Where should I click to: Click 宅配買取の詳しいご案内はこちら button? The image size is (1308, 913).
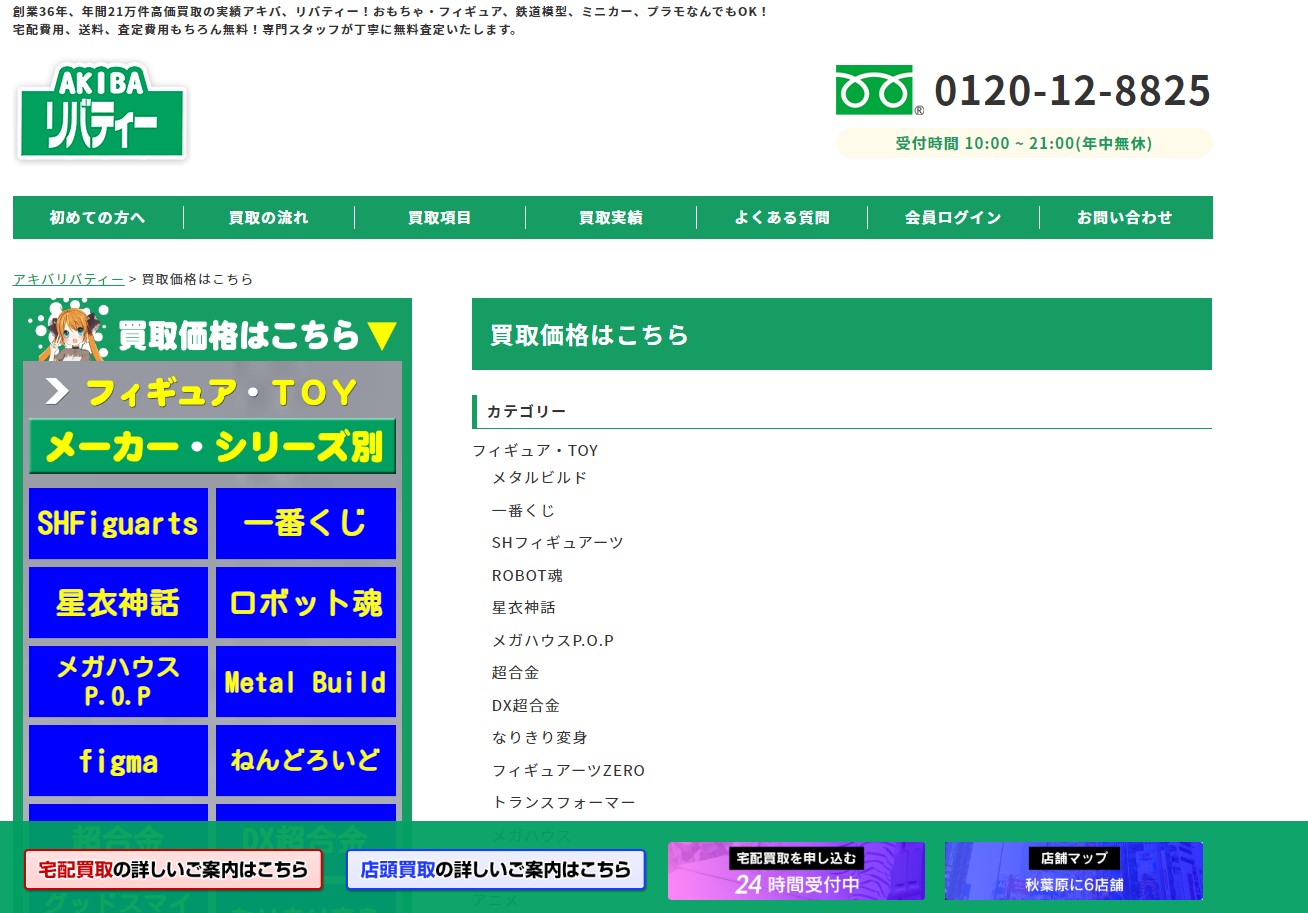pos(173,870)
